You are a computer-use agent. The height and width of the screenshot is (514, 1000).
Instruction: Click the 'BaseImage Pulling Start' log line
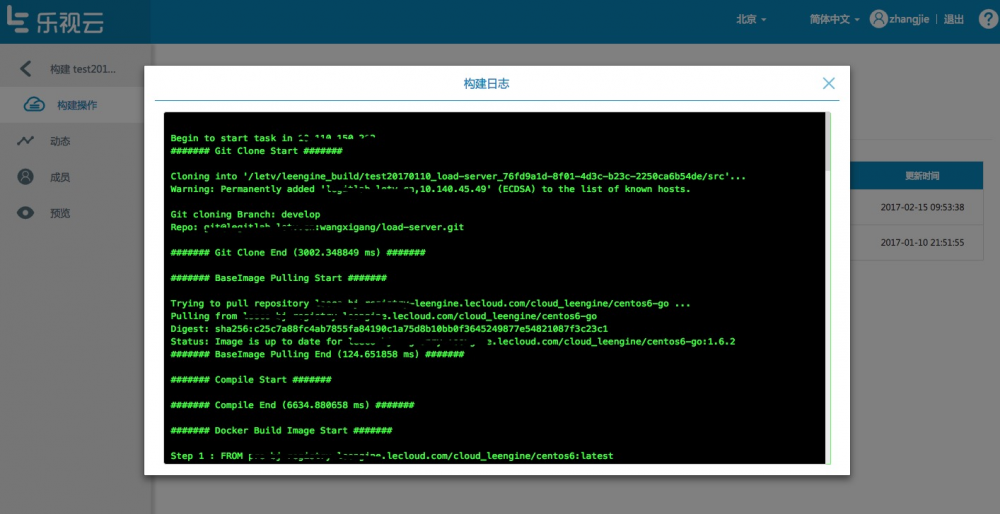pyautogui.click(x=279, y=278)
